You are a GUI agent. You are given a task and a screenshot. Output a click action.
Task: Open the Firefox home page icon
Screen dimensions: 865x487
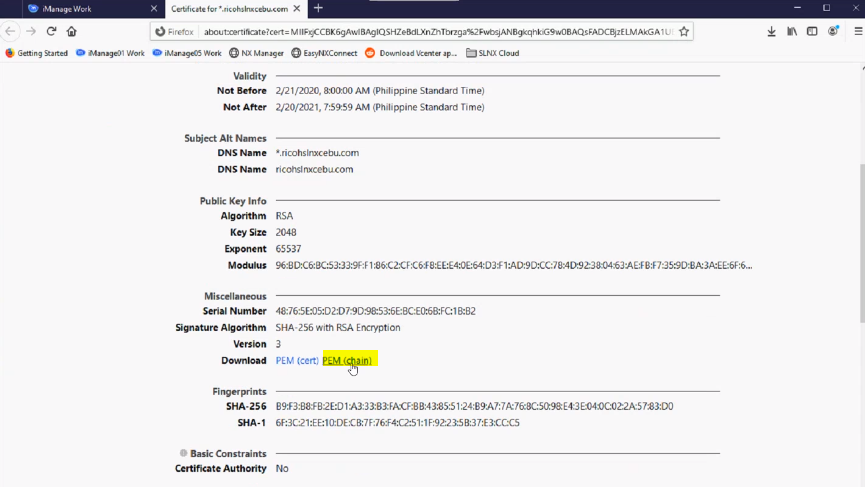pos(72,31)
